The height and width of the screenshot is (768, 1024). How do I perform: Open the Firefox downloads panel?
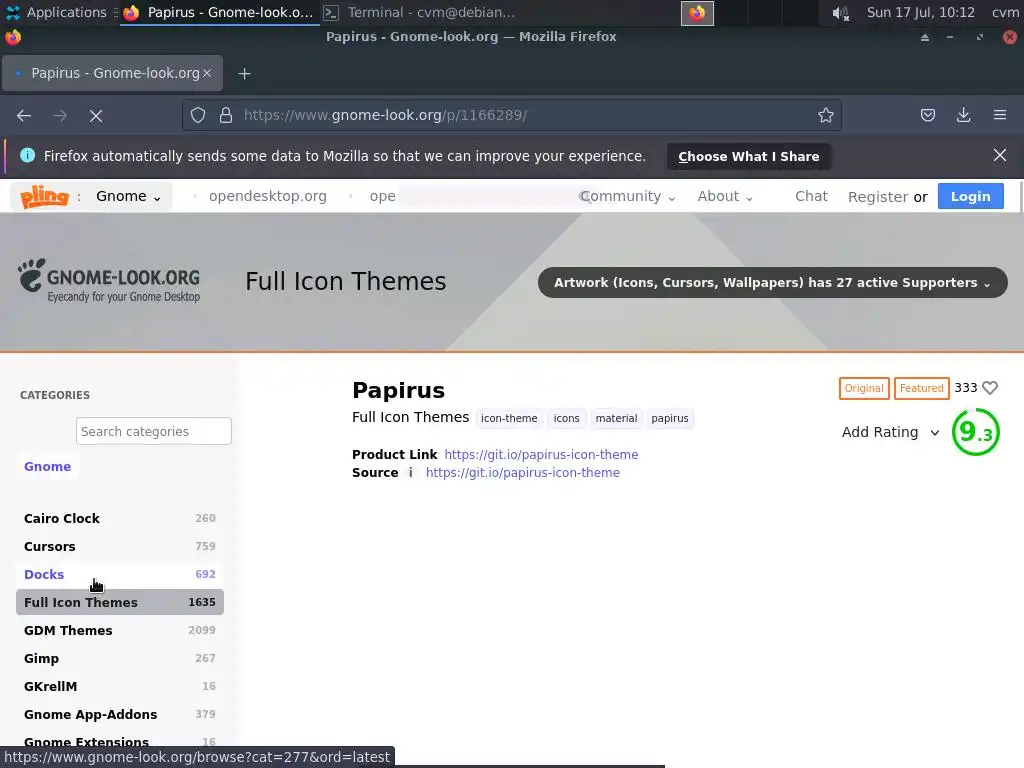(x=963, y=116)
